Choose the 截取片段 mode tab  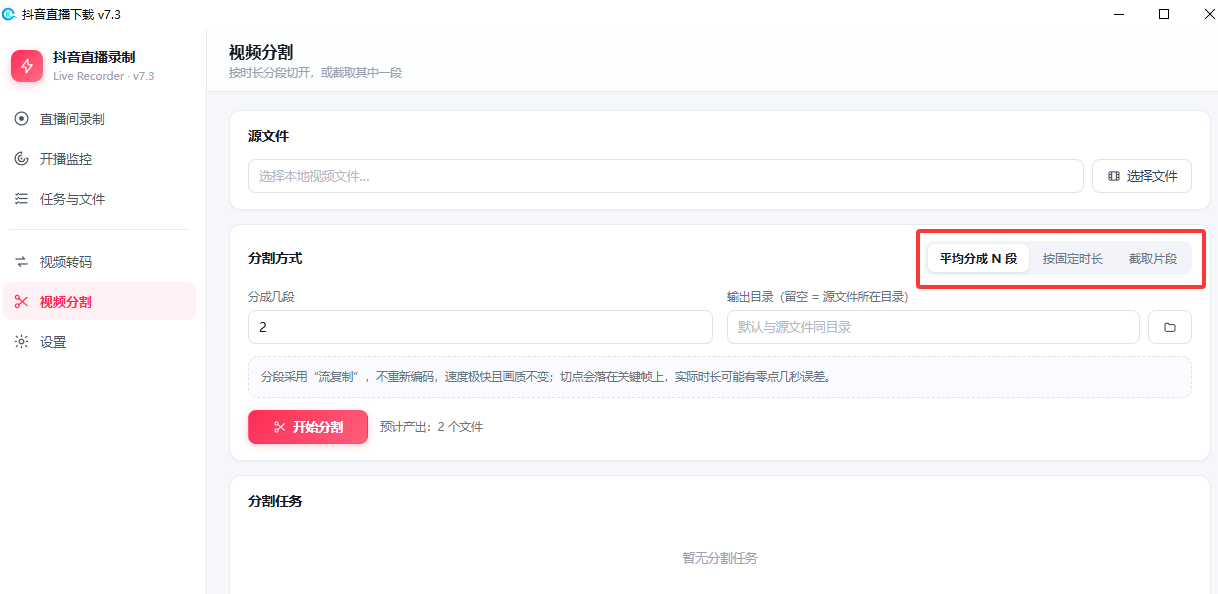click(1153, 258)
